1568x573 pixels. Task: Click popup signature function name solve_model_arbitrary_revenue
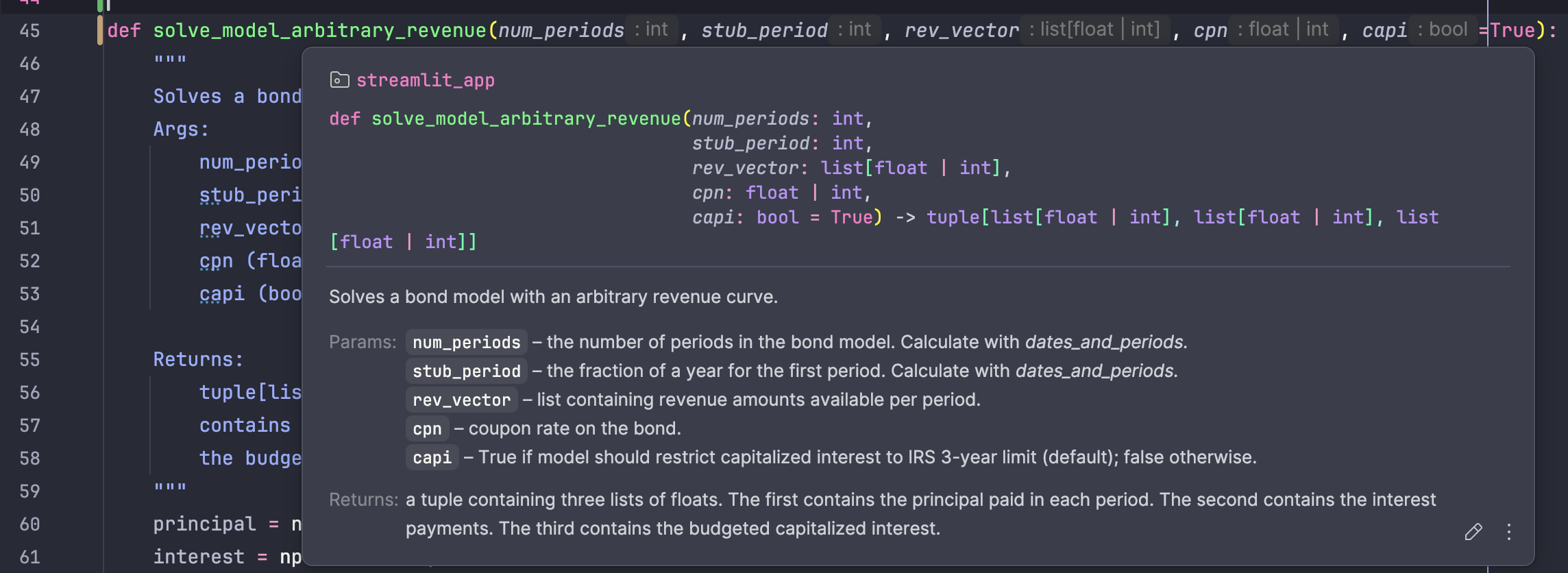coord(526,119)
